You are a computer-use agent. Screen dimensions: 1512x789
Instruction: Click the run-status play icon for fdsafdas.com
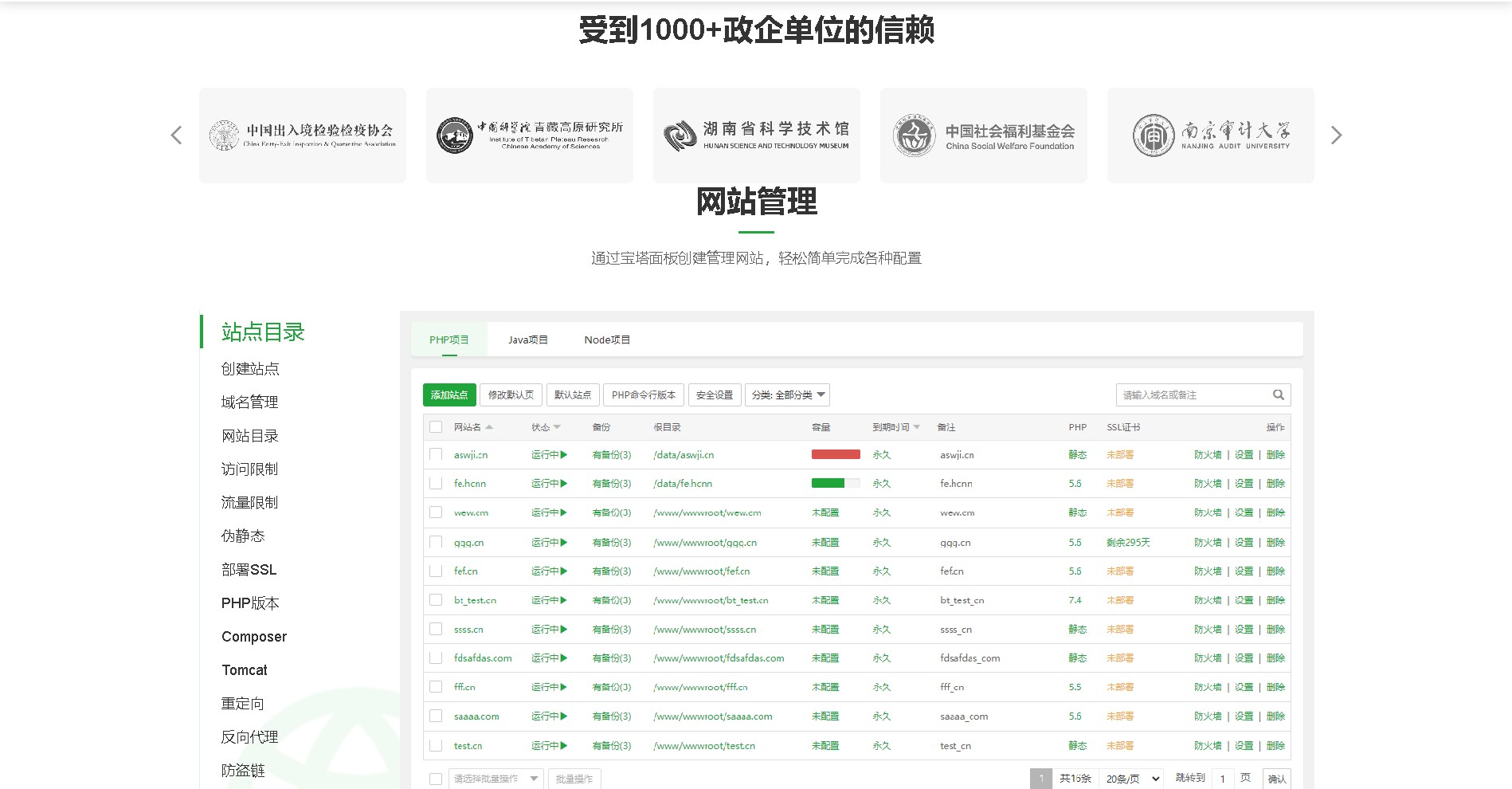pyautogui.click(x=564, y=658)
